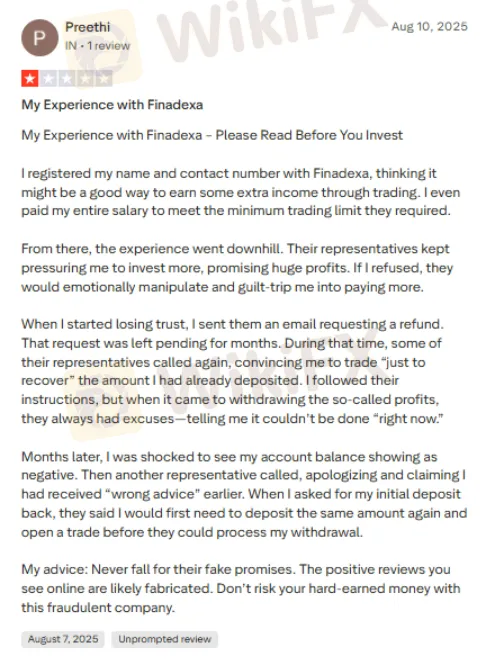Select the third grey rating star

click(x=67, y=79)
